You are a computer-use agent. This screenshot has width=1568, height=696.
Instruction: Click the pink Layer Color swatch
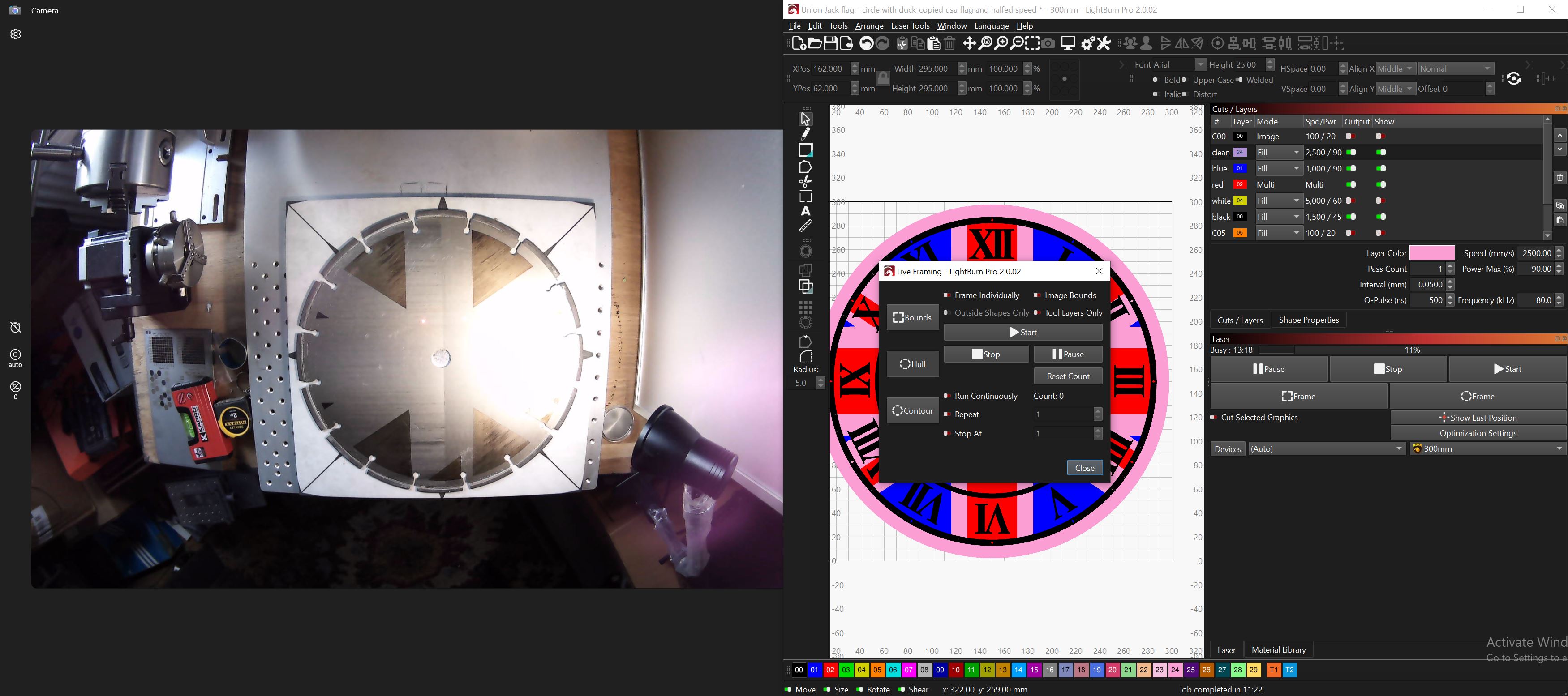point(1432,253)
